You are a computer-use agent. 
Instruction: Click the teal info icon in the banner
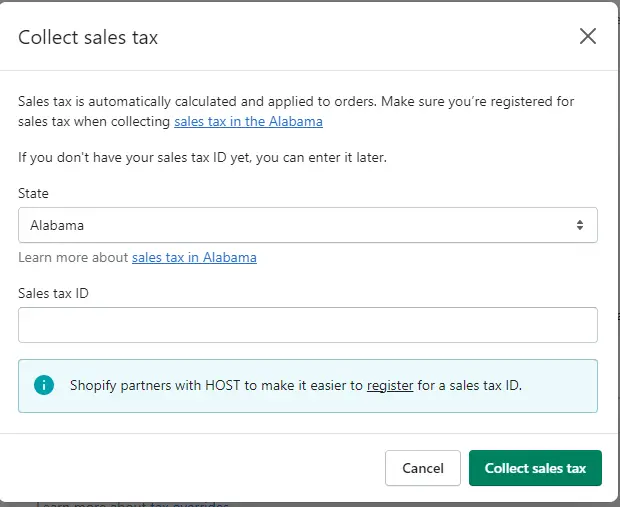[x=43, y=385]
